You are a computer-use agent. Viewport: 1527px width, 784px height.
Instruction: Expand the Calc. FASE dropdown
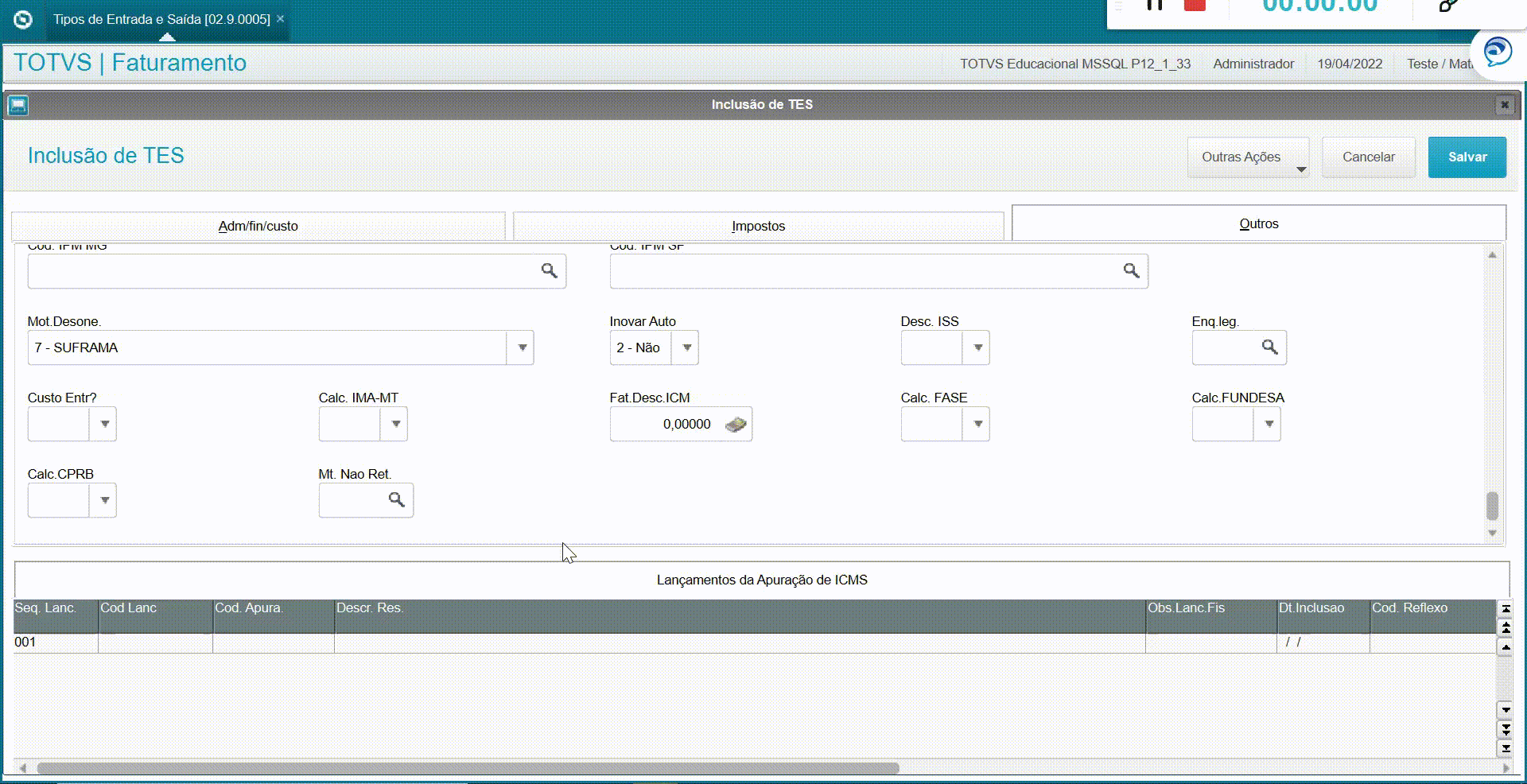coord(977,424)
